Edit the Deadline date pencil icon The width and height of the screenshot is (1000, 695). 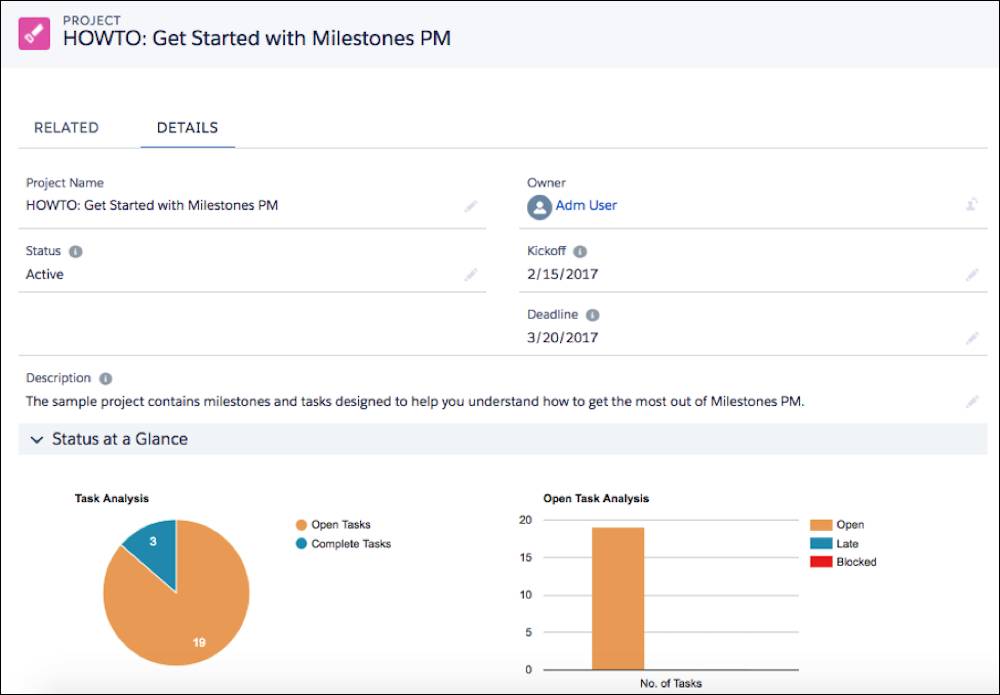[x=972, y=338]
